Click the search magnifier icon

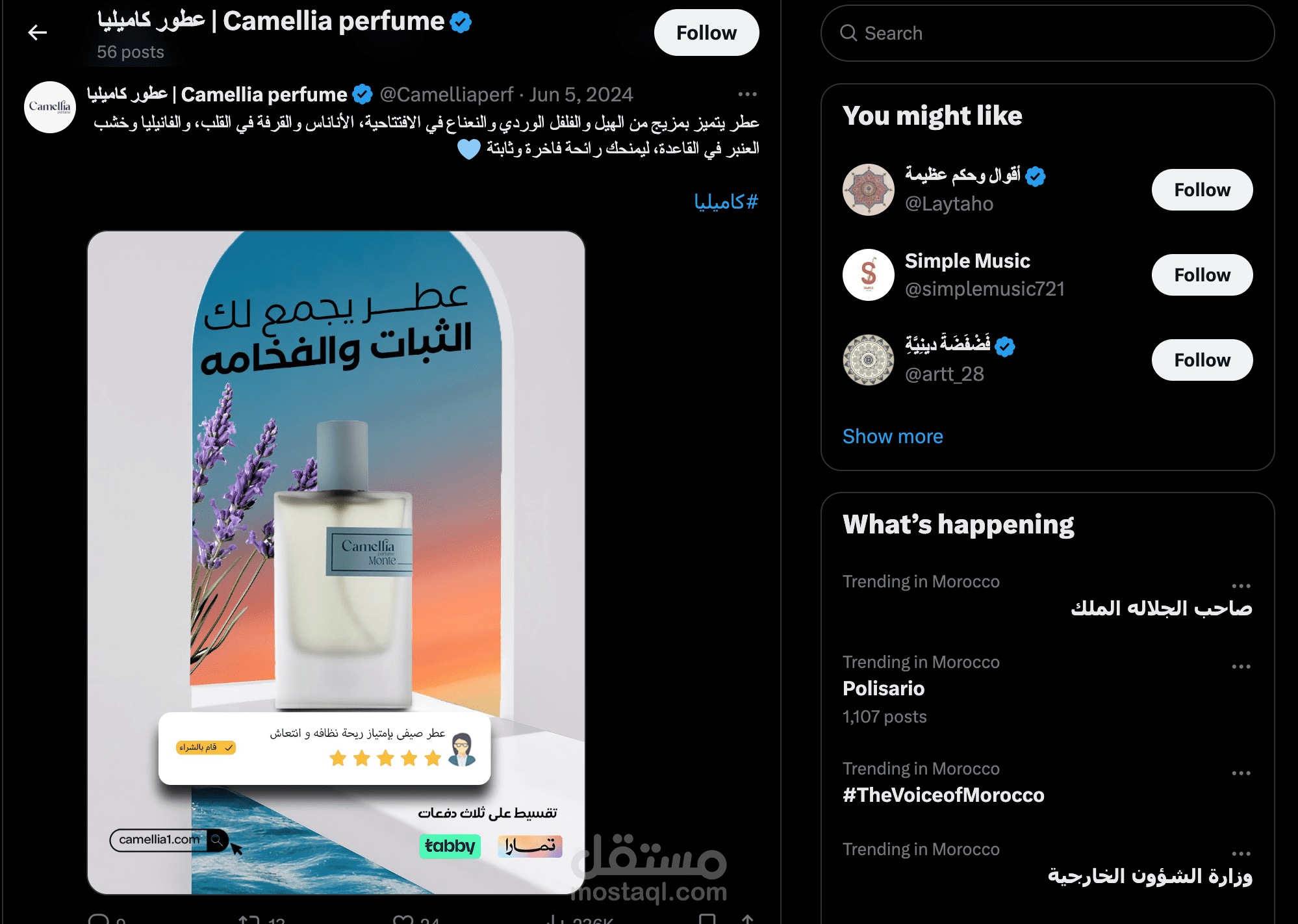pyautogui.click(x=848, y=33)
